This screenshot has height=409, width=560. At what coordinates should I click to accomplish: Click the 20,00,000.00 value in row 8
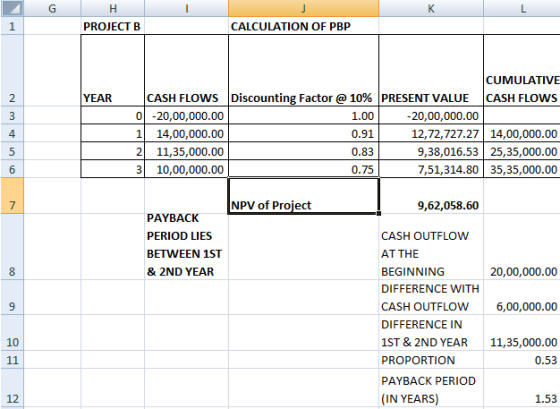(x=522, y=247)
